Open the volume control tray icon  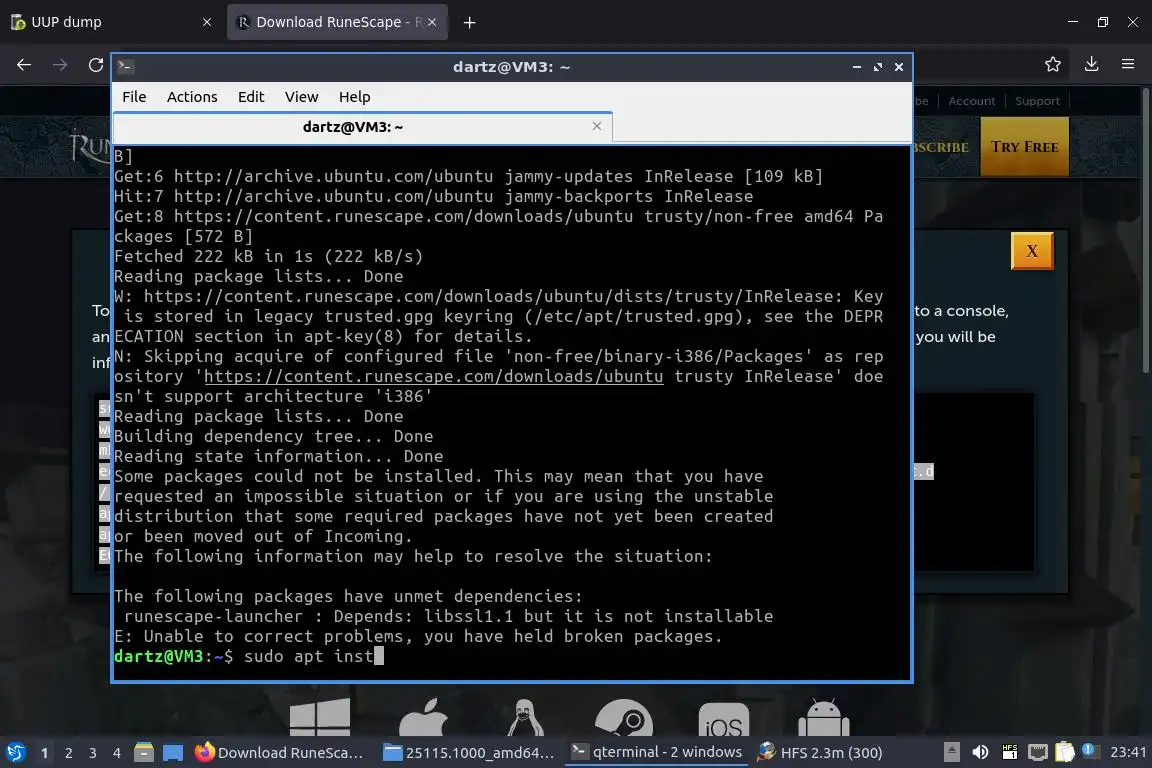click(x=980, y=752)
